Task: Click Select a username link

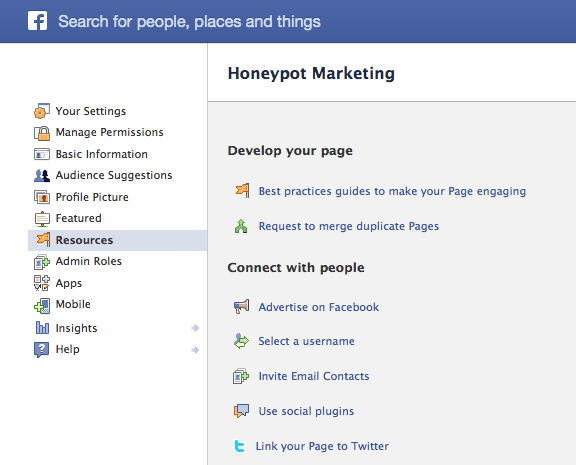Action: point(306,341)
